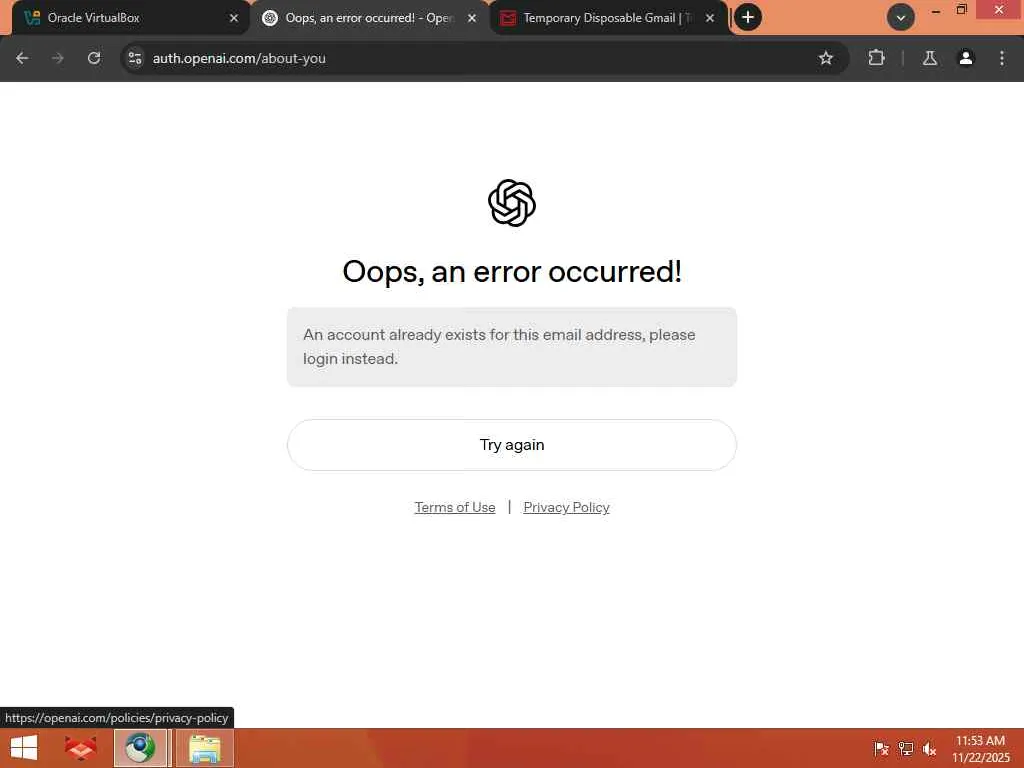Image resolution: width=1024 pixels, height=768 pixels.
Task: Open the Windows Start menu
Action: tap(24, 748)
